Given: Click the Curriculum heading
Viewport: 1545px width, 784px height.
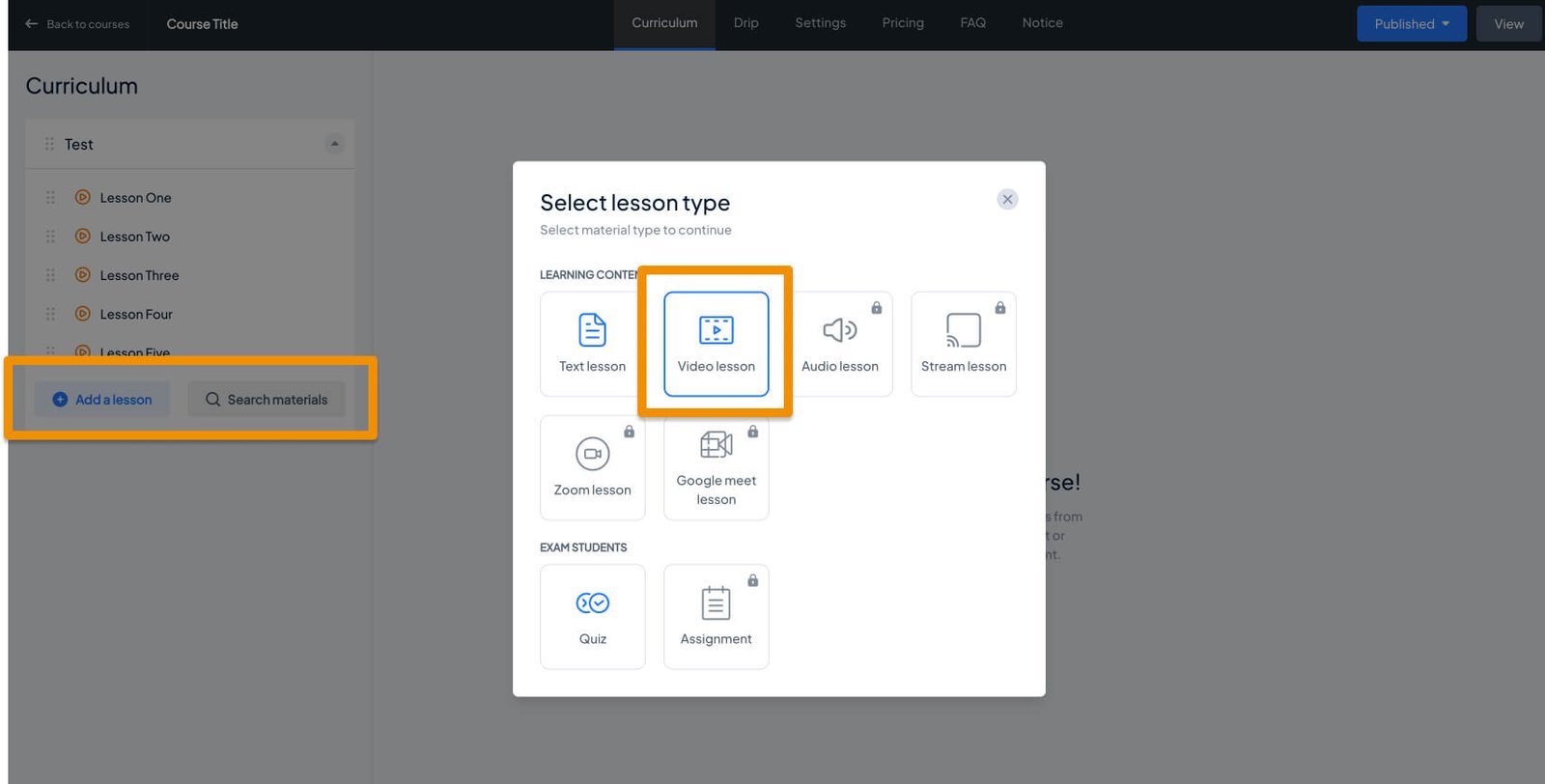Looking at the screenshot, I should [x=81, y=86].
